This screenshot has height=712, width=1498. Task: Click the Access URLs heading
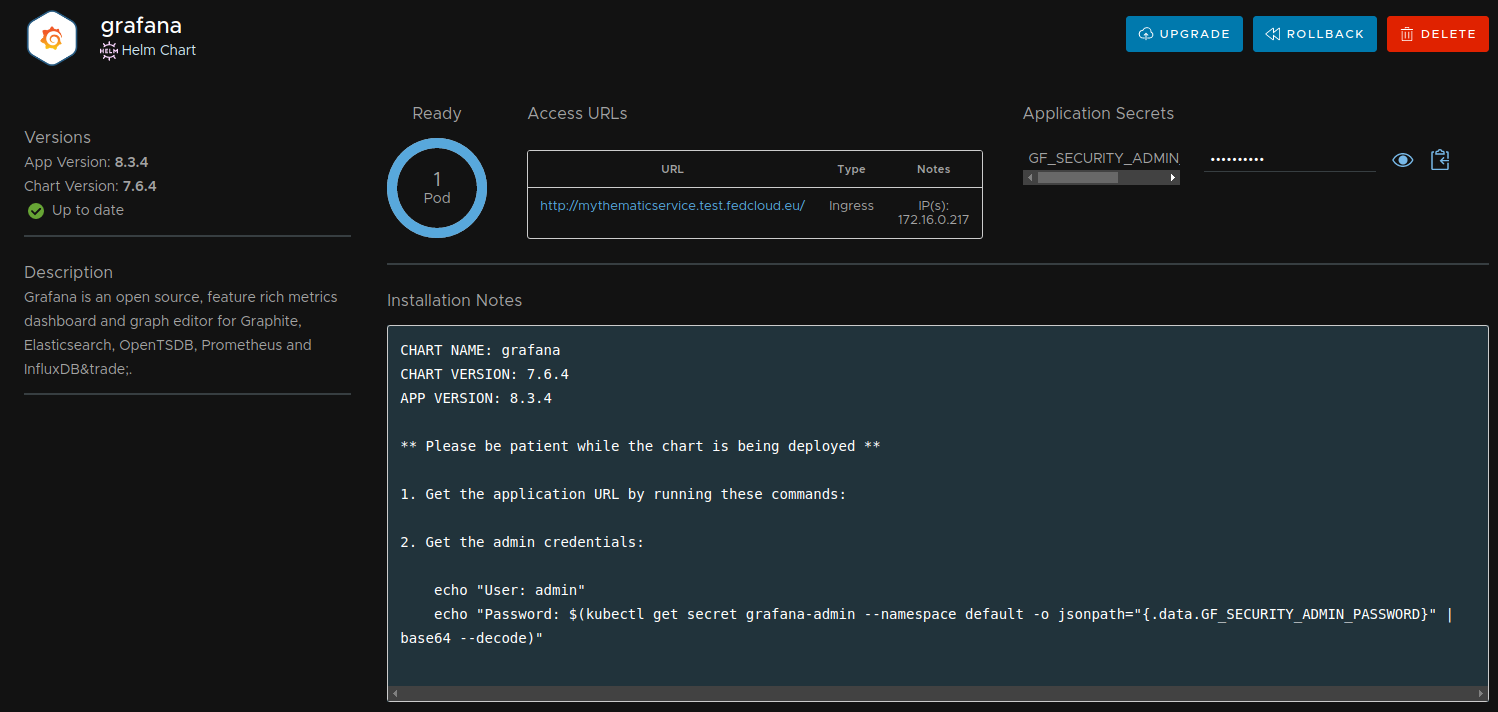pyautogui.click(x=577, y=114)
